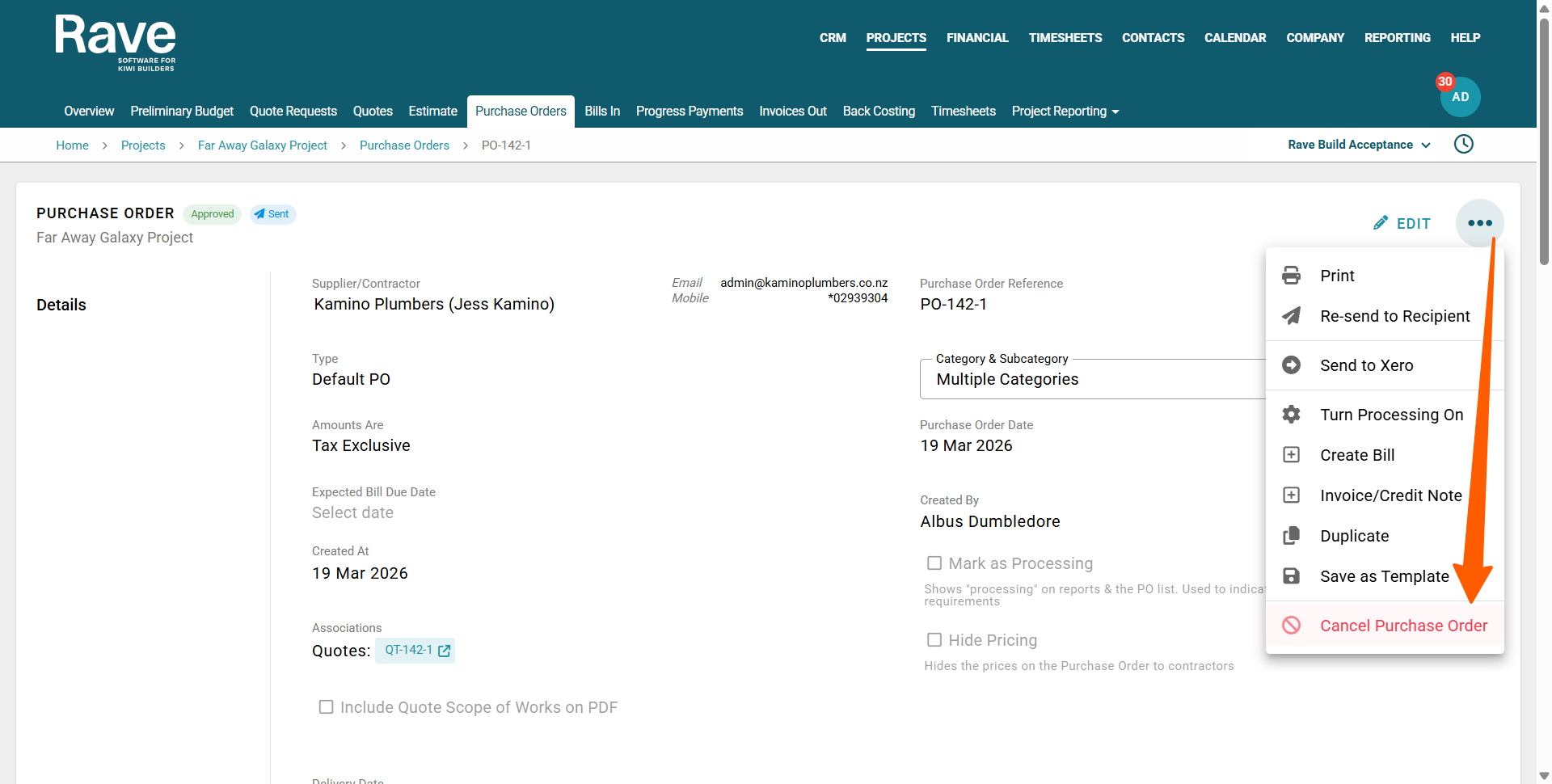Screen dimensions: 1552x784
Task: Choose Duplicate from the menu
Action: tap(1385, 536)
